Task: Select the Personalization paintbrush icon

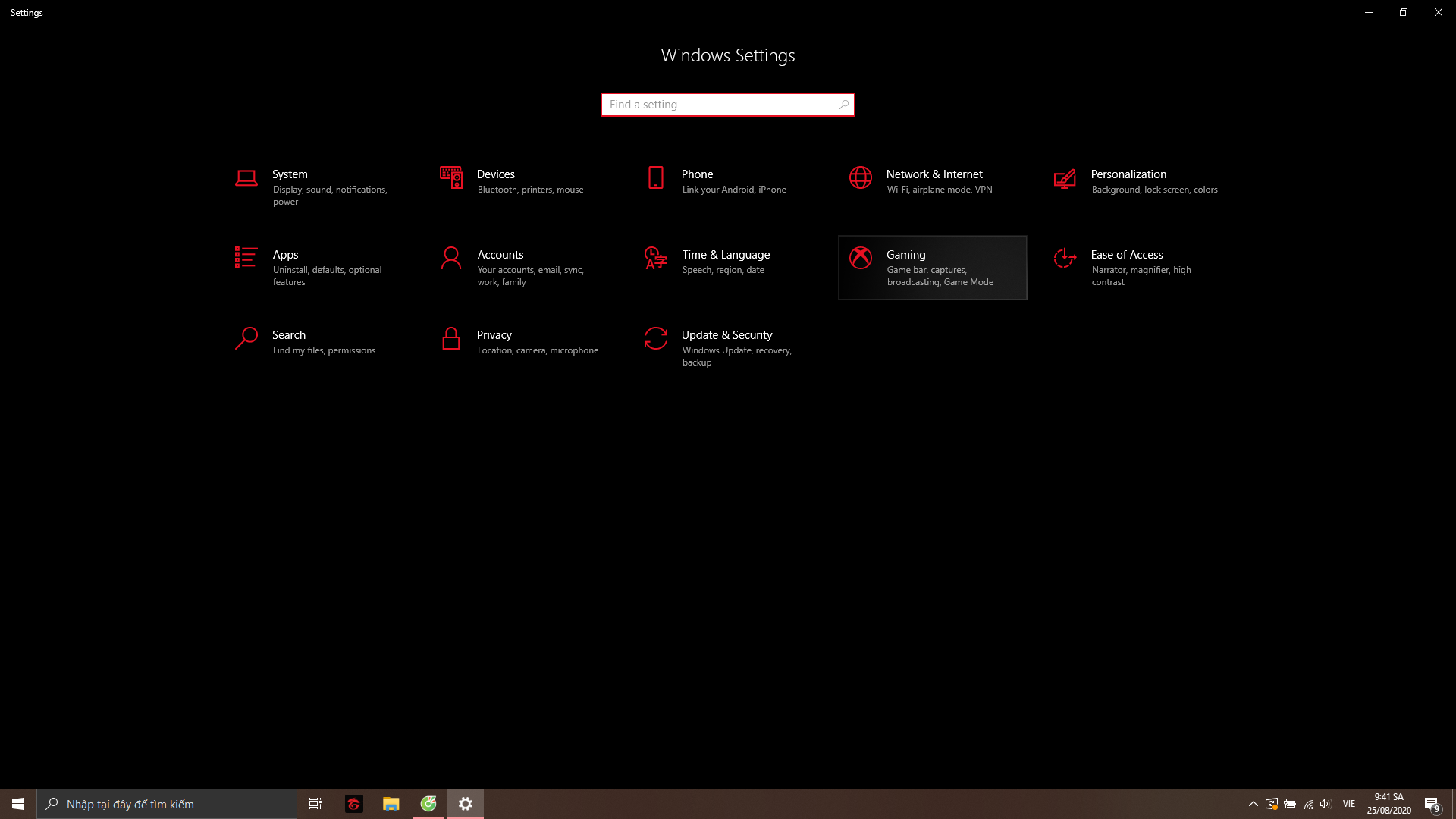Action: [1065, 178]
